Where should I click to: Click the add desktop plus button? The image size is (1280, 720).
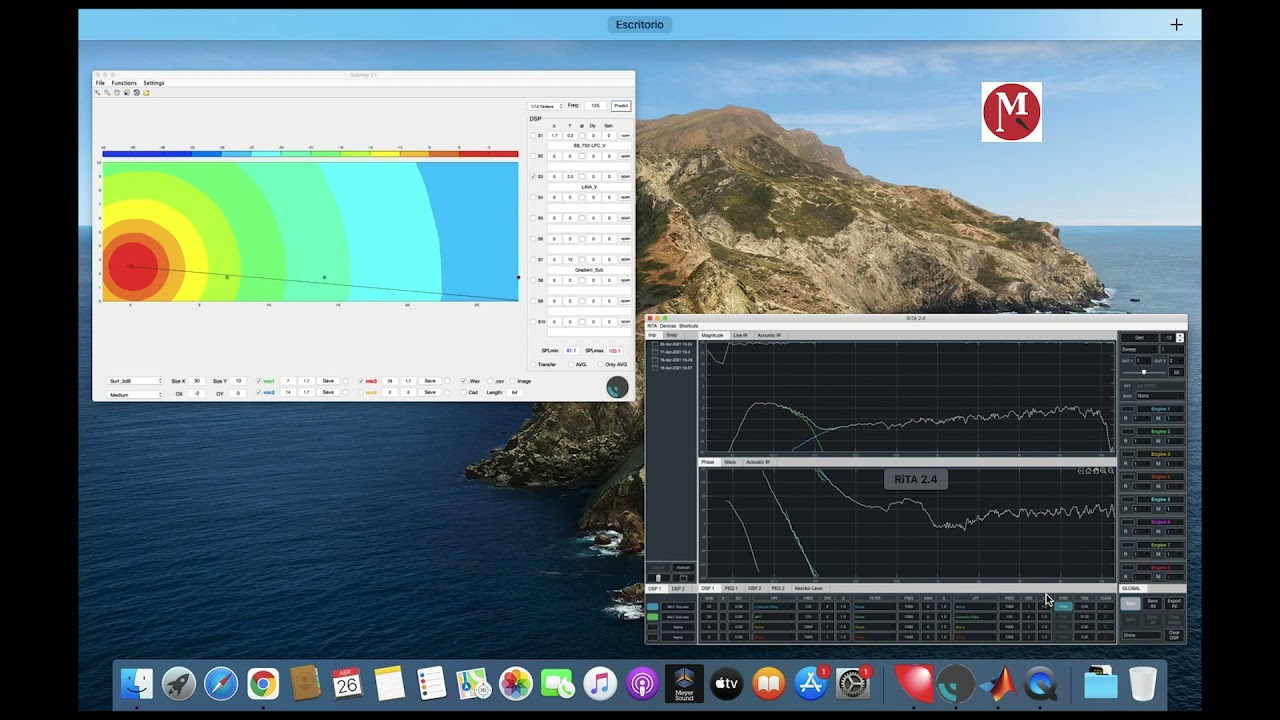tap(1176, 24)
